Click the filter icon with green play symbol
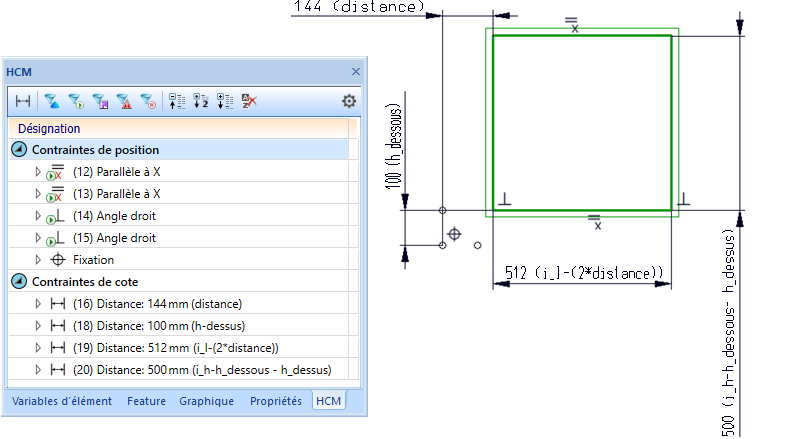This screenshot has height=439, width=788. (76, 100)
